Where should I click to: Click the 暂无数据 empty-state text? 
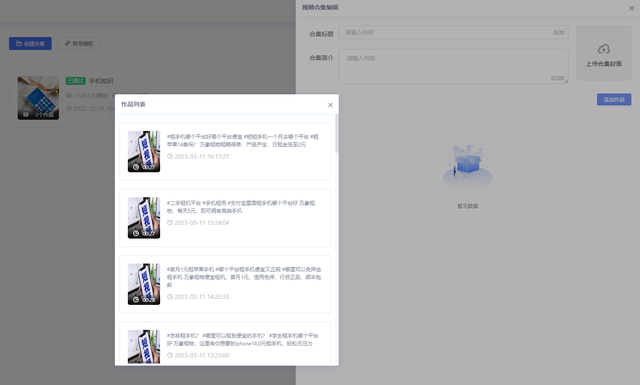(468, 206)
